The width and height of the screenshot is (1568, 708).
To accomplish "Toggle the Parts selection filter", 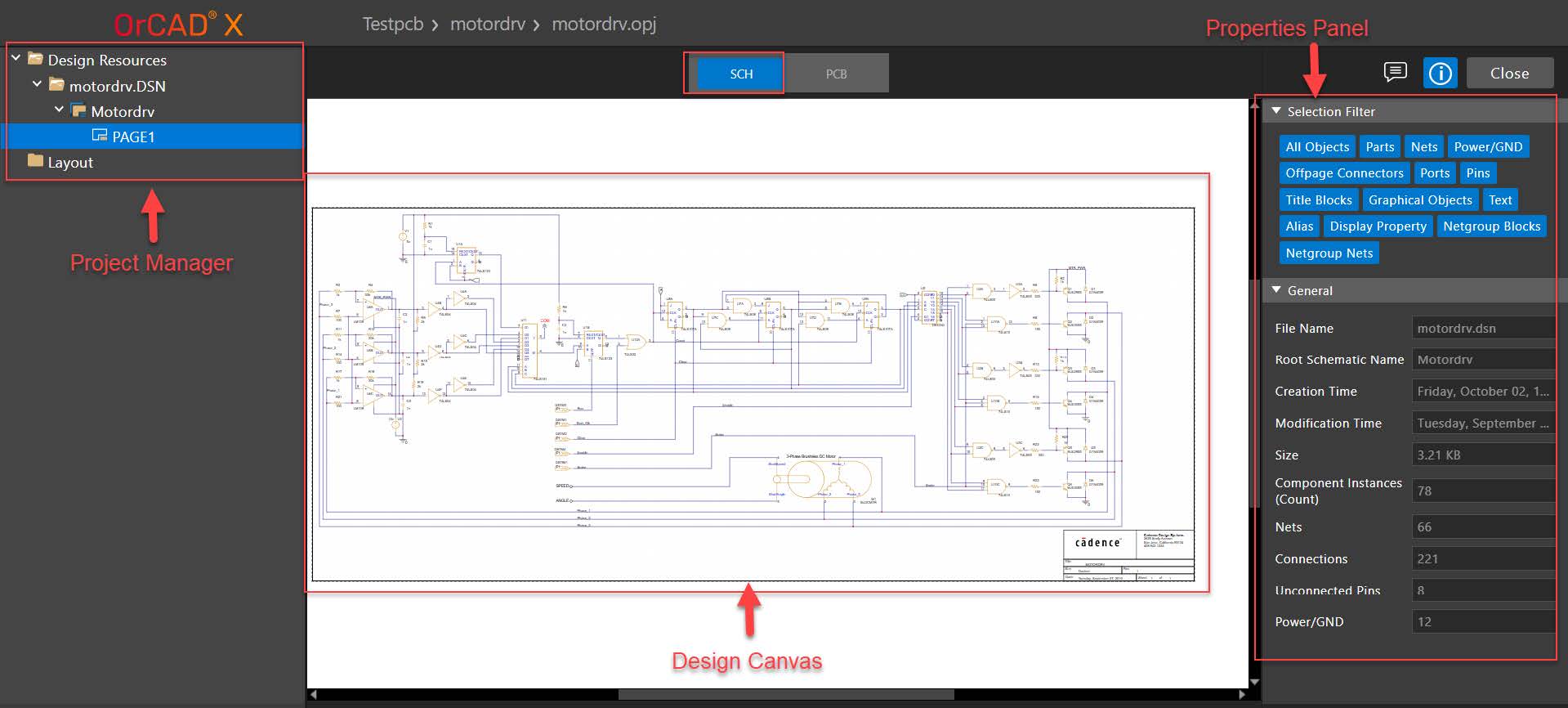I will pos(1379,147).
